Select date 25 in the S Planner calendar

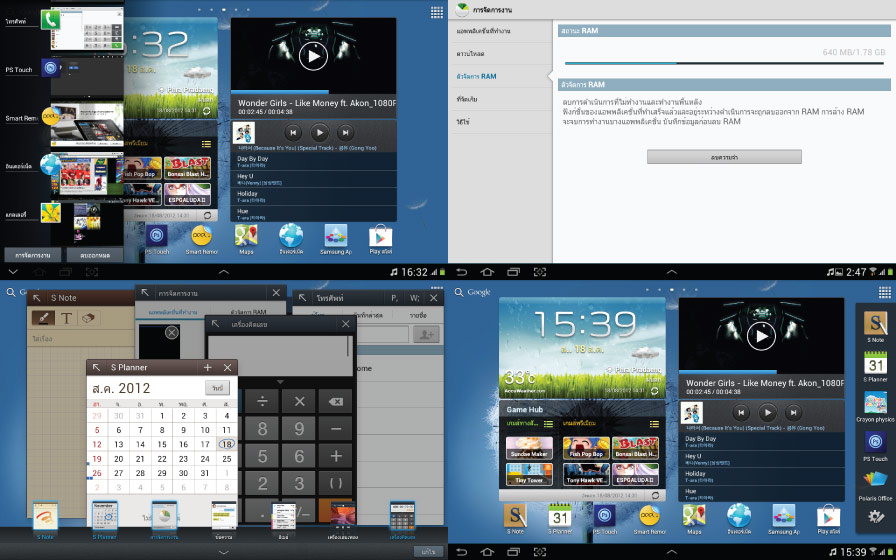pos(226,458)
